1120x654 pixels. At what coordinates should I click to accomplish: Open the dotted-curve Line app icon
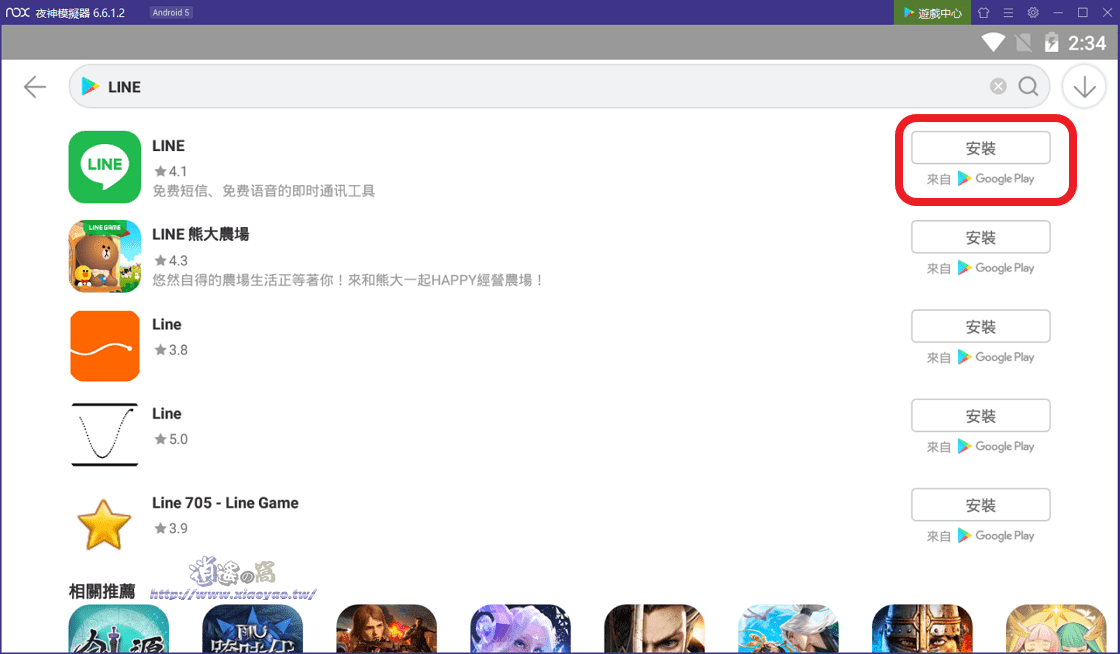click(104, 435)
